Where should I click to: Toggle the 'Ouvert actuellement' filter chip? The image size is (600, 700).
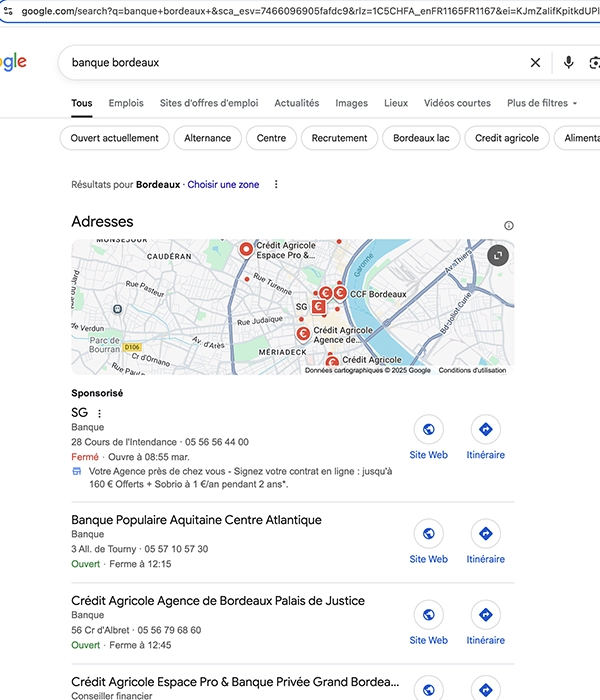(x=115, y=138)
